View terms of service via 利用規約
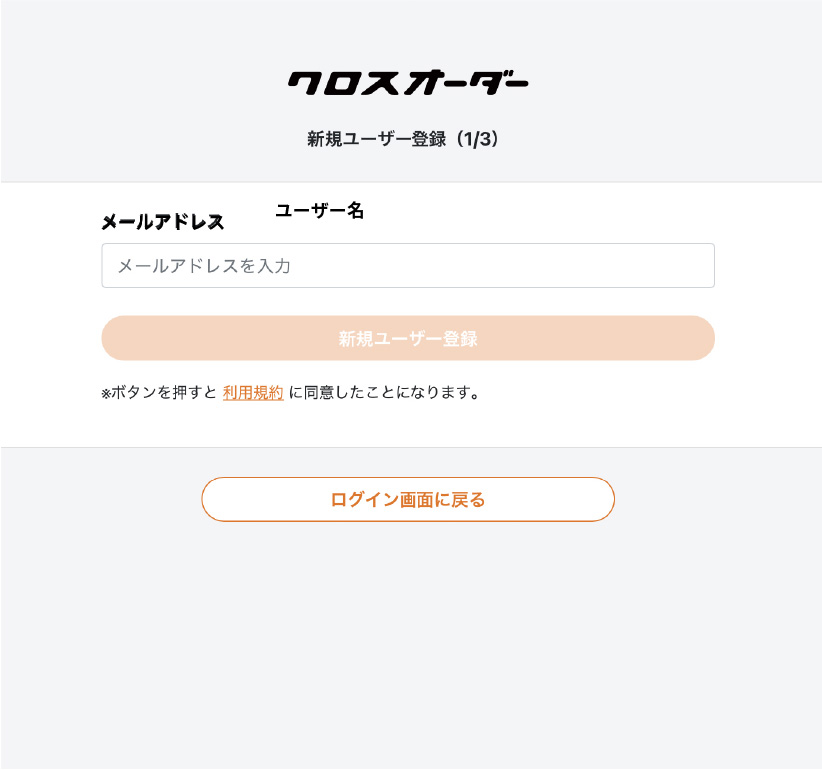The image size is (822, 770). pyautogui.click(x=253, y=393)
